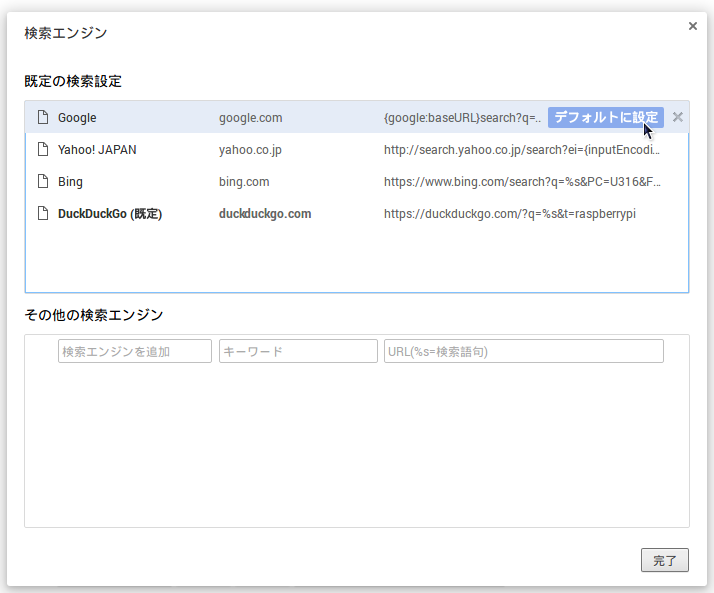
Task: Click the page icon beside DuckDuckGo
Action: (43, 213)
